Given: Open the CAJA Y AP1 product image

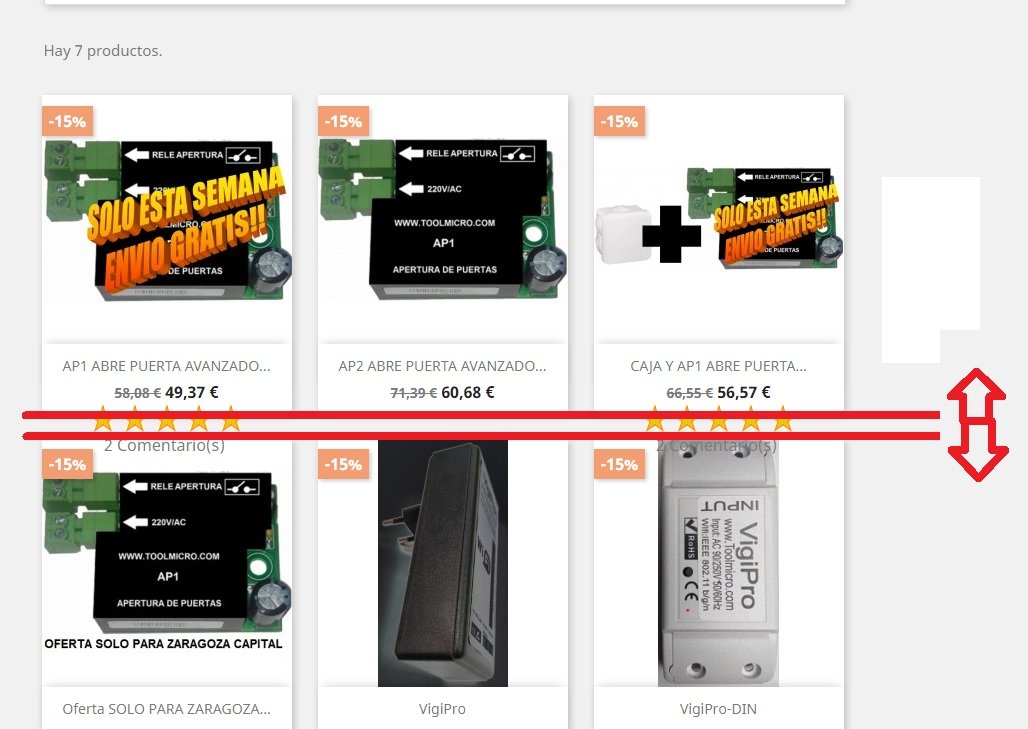Looking at the screenshot, I should tap(719, 220).
